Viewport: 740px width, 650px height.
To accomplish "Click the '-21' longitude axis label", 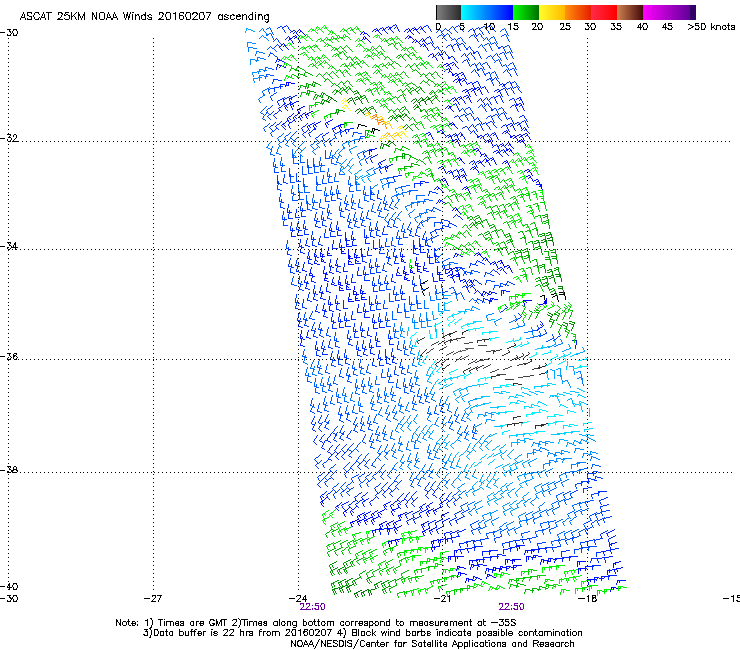I will [x=442, y=599].
